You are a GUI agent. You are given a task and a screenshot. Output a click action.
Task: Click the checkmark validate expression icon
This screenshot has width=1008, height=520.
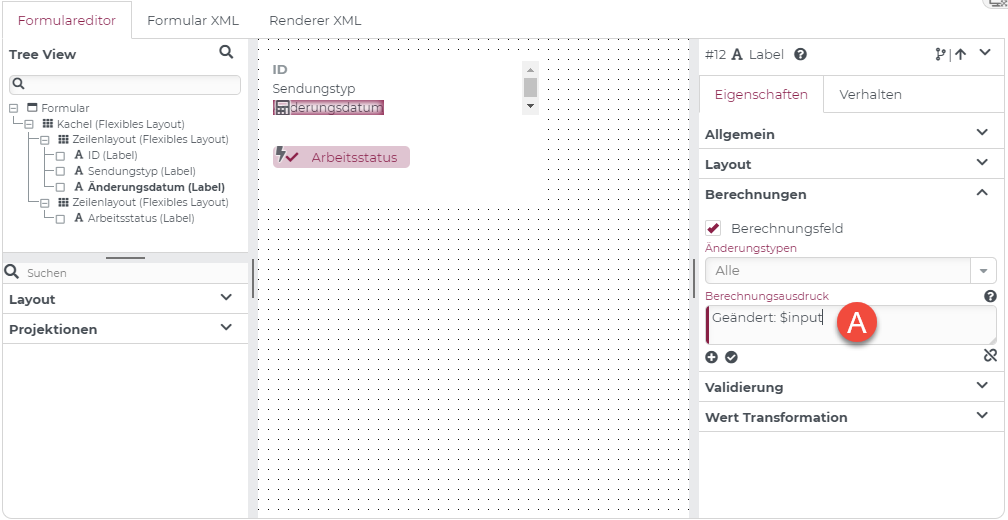732,357
